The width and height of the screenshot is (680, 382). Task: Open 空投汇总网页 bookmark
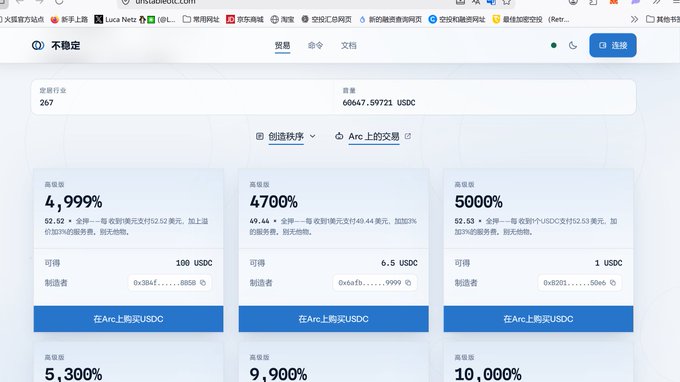coord(327,20)
